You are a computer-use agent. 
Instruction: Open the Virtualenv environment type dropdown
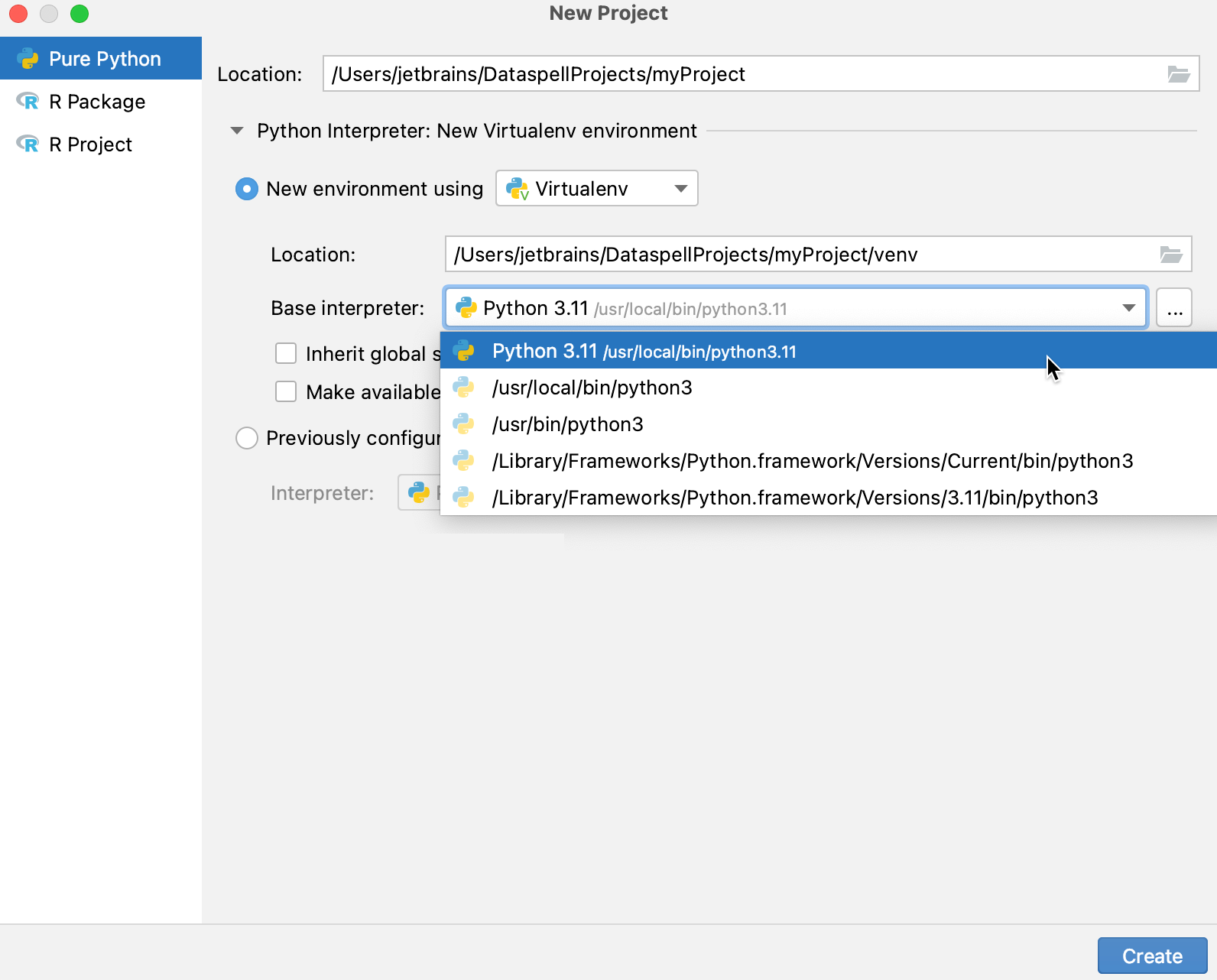pos(597,188)
